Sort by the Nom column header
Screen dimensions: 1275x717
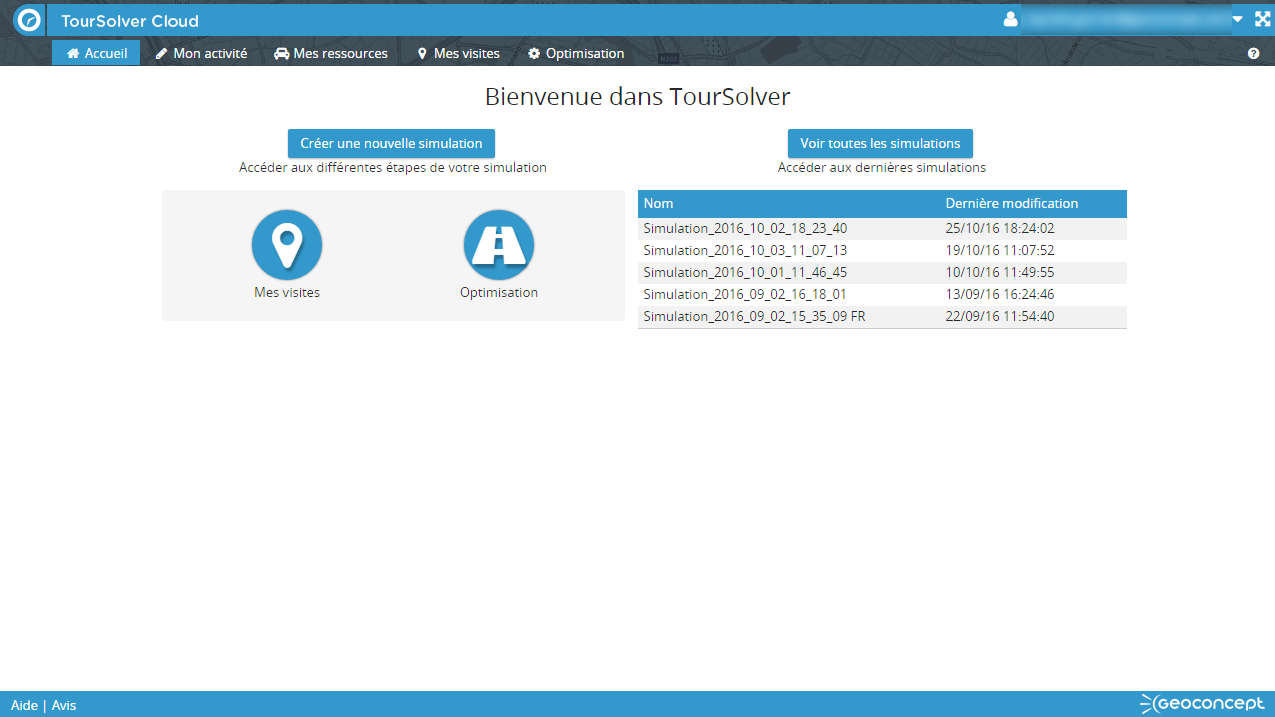point(789,203)
